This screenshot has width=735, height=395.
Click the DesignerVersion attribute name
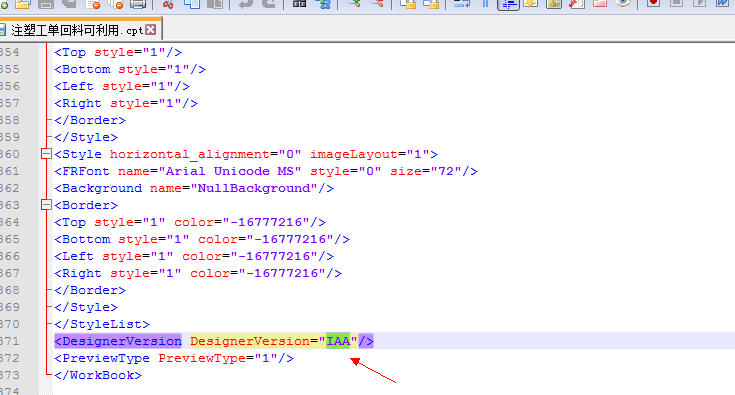click(250, 341)
